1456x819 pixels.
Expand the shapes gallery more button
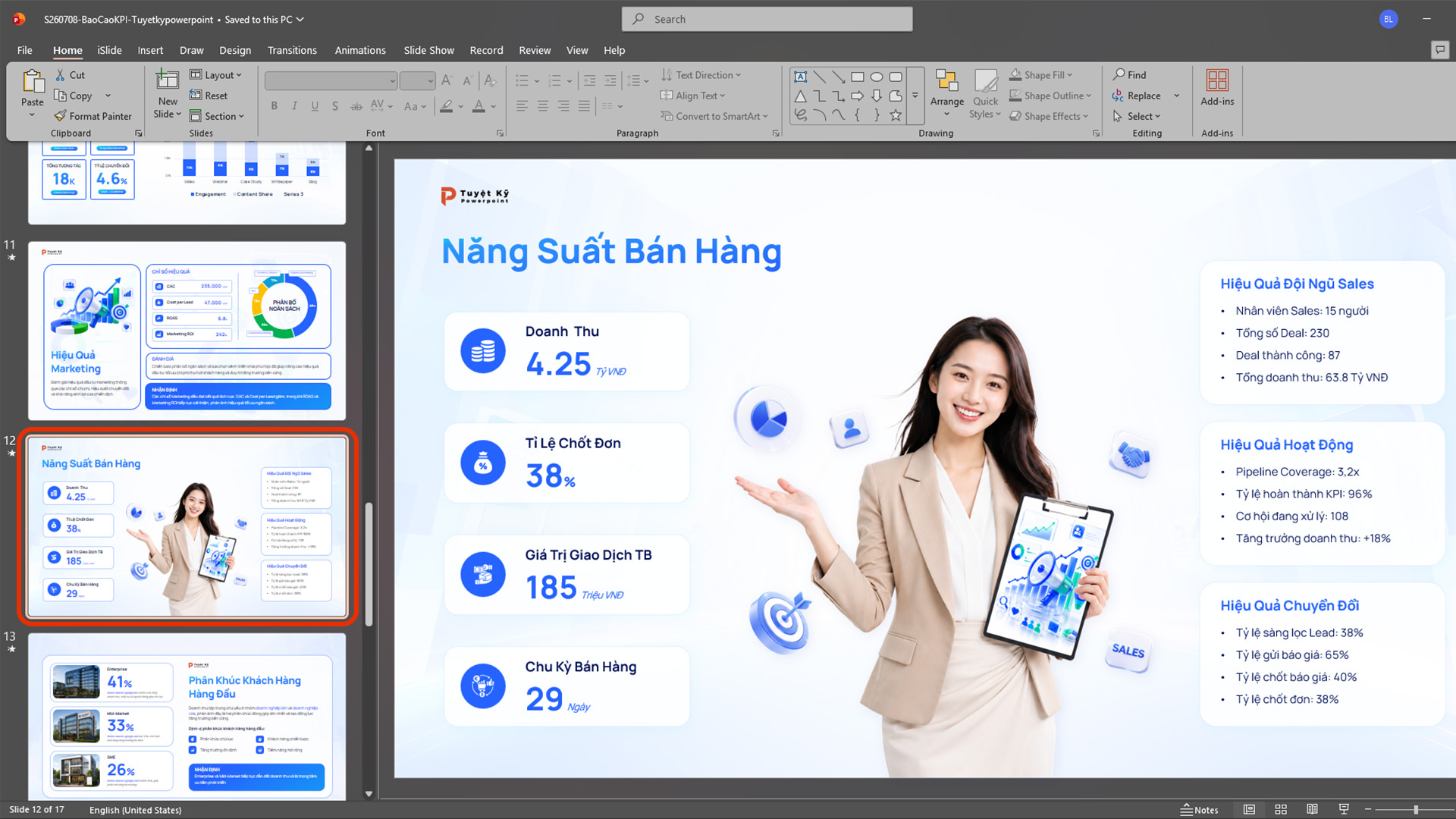[915, 96]
